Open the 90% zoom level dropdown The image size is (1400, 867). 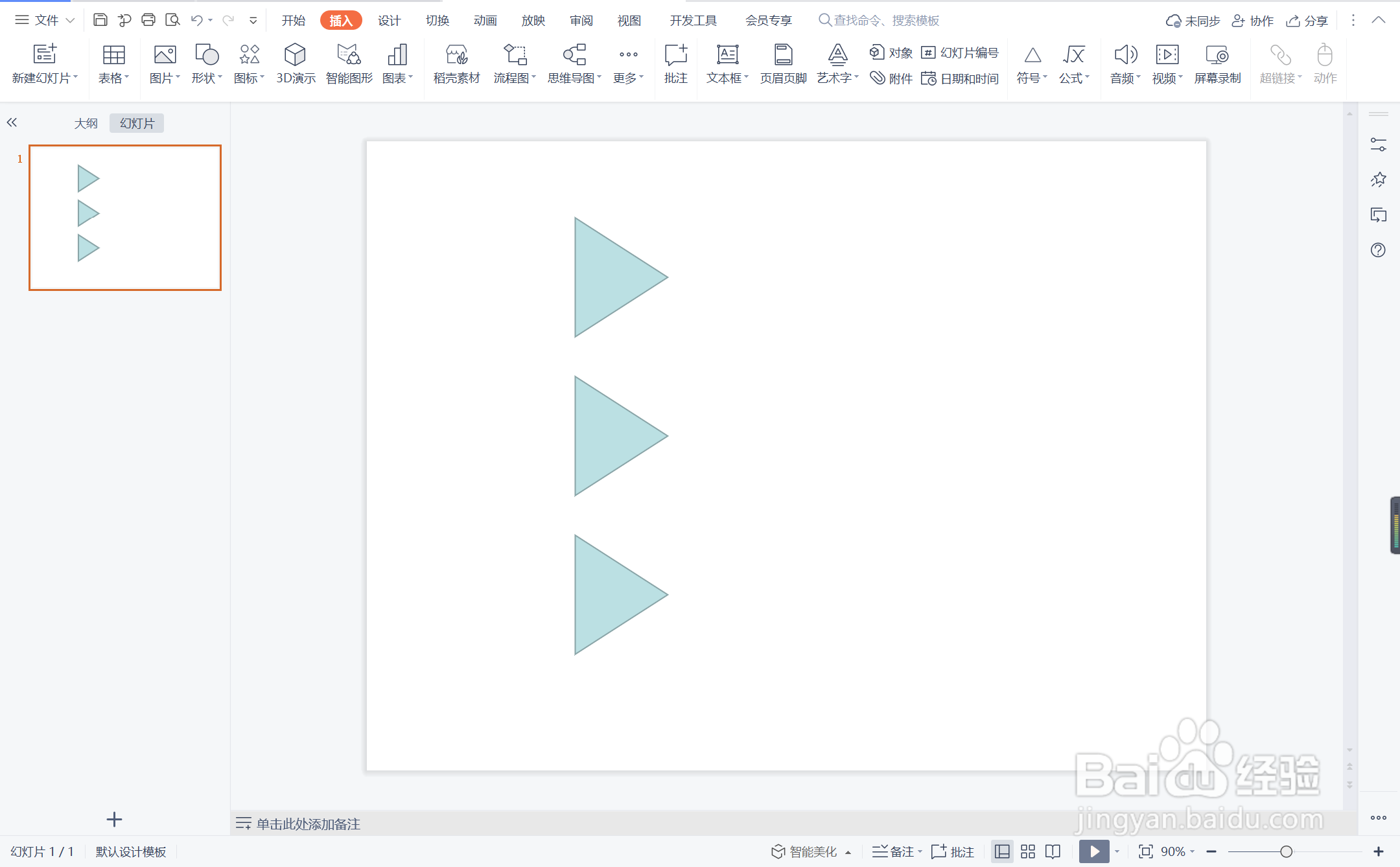1178,851
